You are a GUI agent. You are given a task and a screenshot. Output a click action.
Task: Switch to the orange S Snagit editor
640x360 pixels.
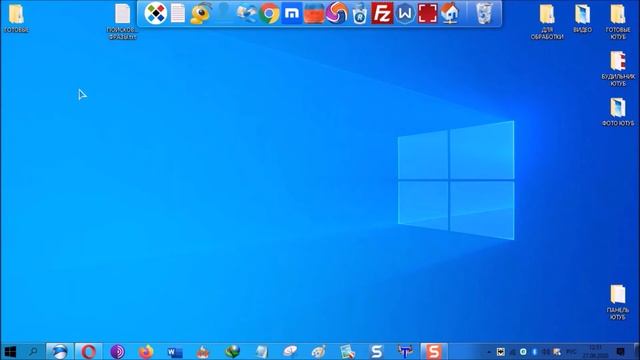point(433,351)
